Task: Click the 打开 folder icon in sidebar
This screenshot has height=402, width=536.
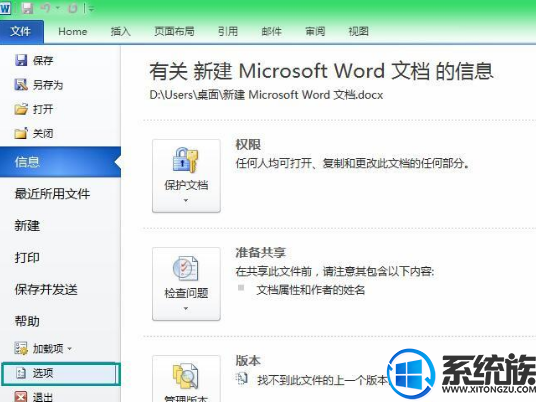Action: tap(21, 109)
